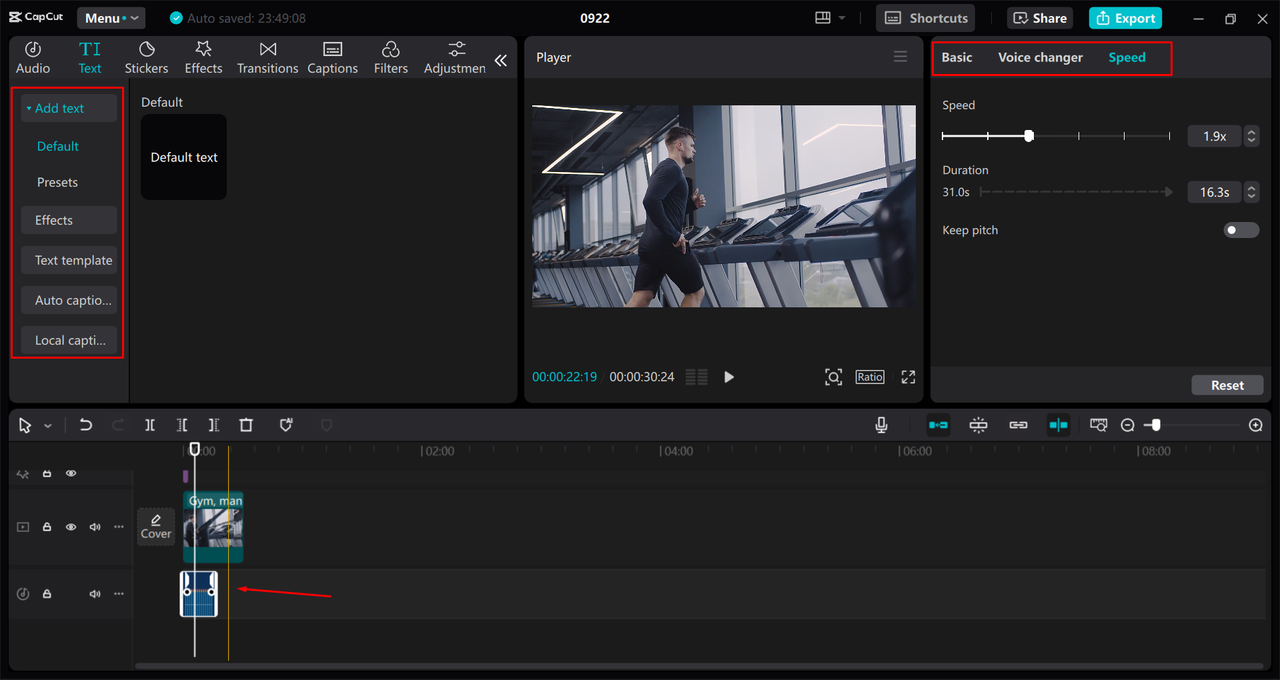Open the Menu dropdown
The height and width of the screenshot is (680, 1280).
pyautogui.click(x=111, y=18)
